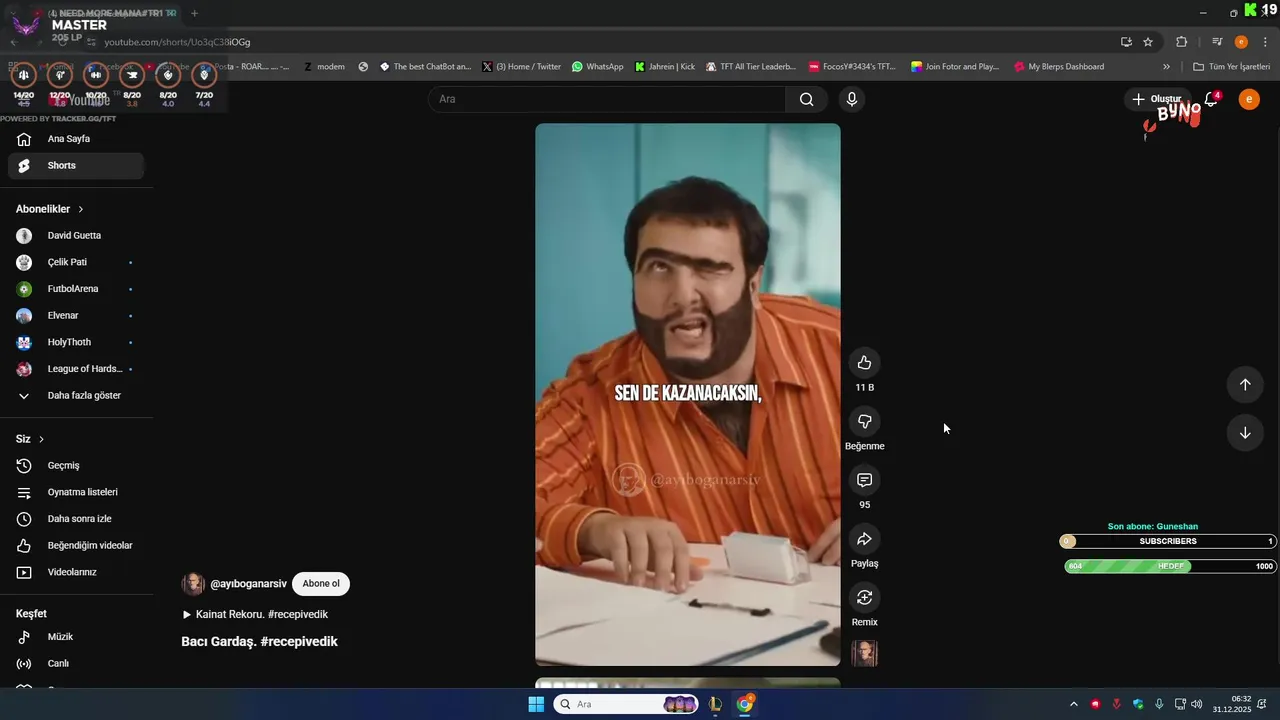Open the notifications bell
This screenshot has width=1280, height=720.
1211,99
